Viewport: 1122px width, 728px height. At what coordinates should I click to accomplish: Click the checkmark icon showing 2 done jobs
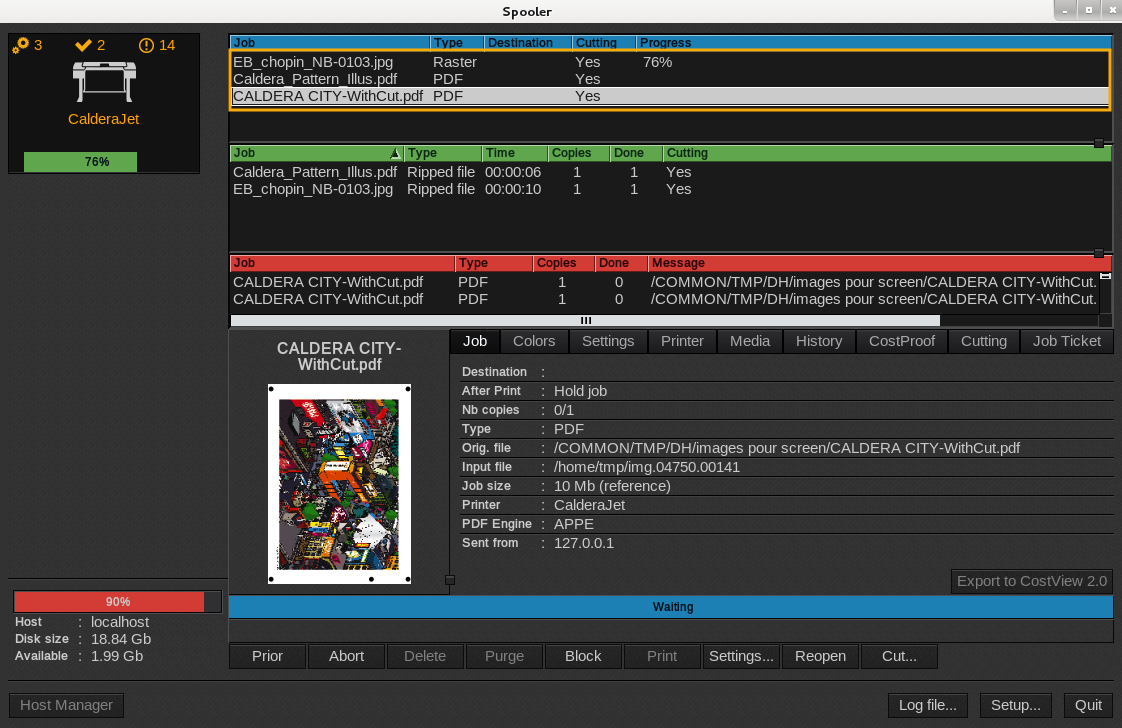point(83,45)
